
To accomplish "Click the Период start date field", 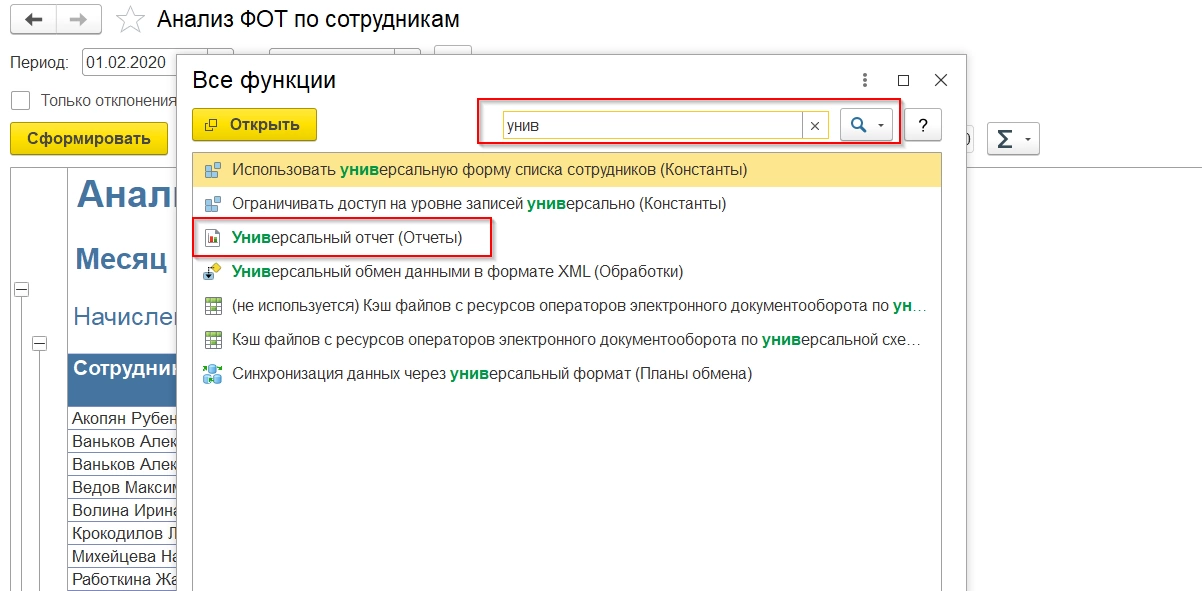I will point(130,62).
